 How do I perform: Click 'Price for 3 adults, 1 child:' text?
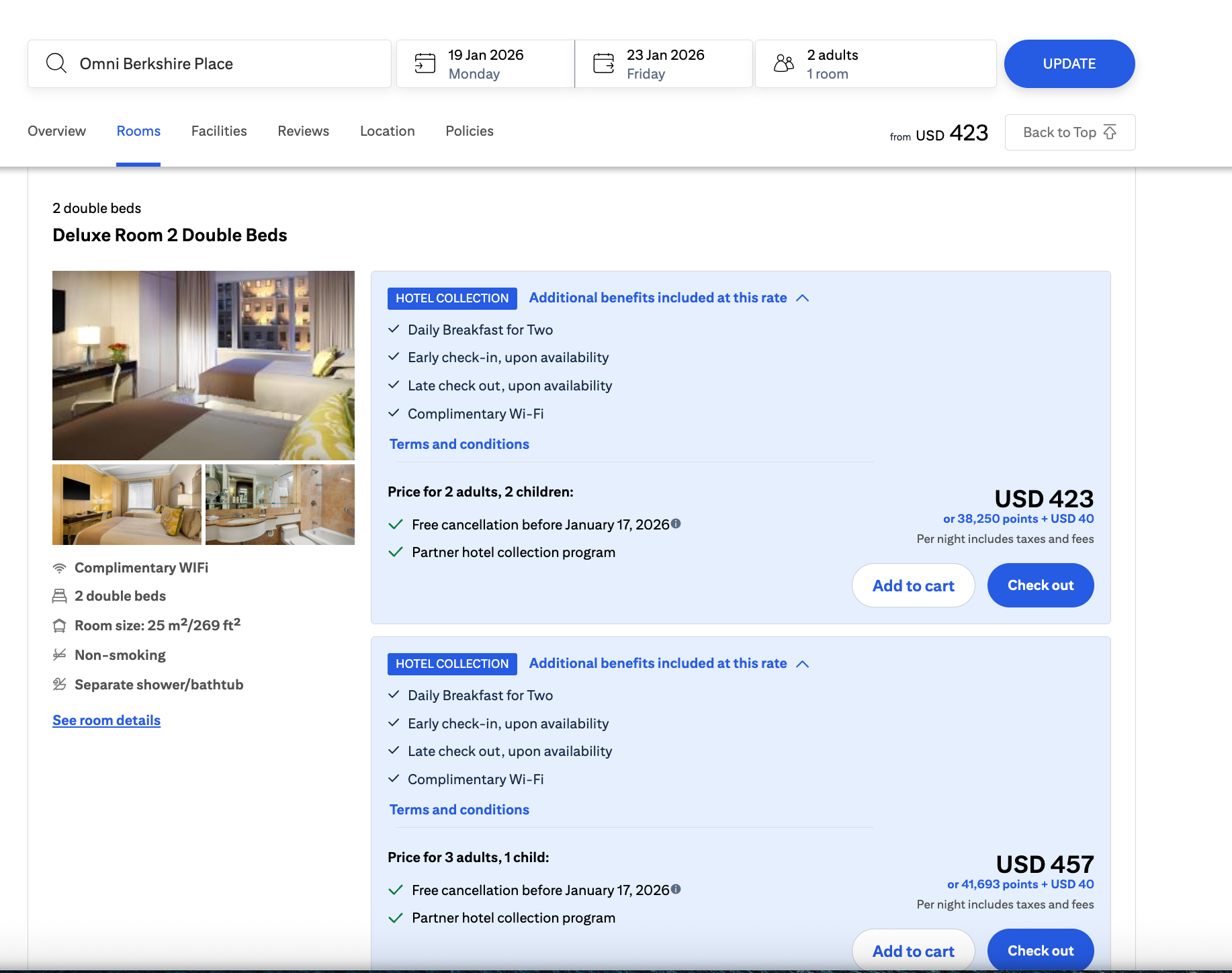pyautogui.click(x=468, y=857)
